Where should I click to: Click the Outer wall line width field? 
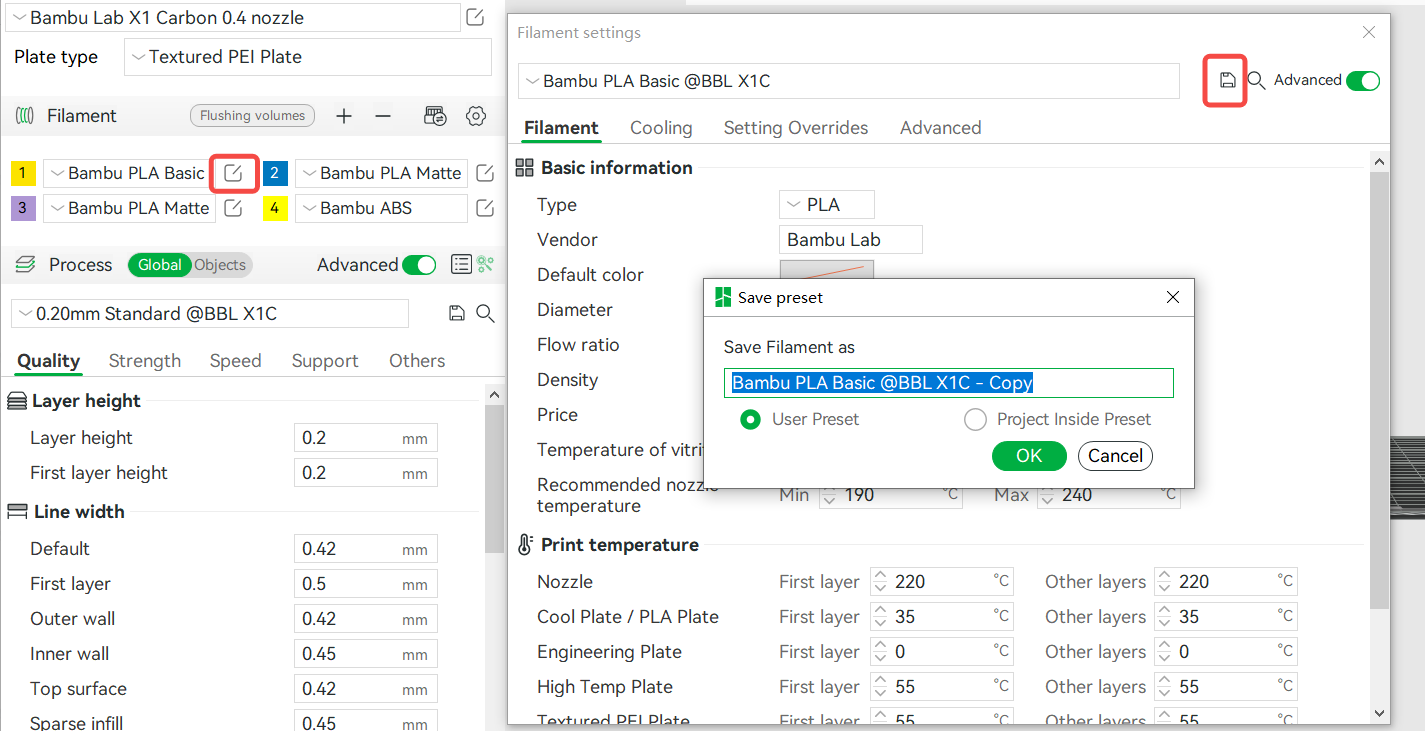click(x=365, y=619)
